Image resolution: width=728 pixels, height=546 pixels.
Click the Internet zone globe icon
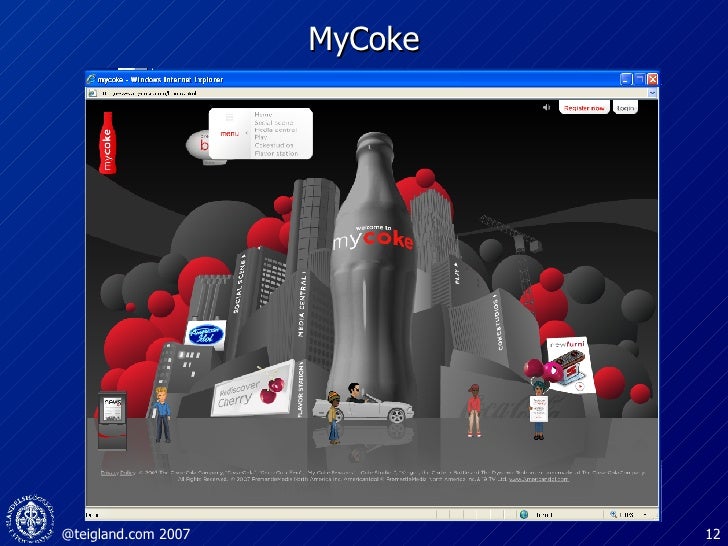[524, 514]
